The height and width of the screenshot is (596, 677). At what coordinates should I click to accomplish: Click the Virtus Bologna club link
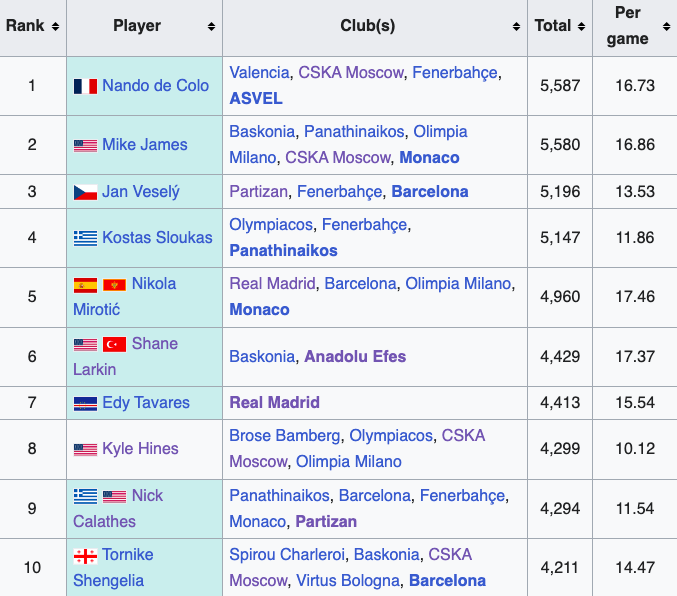[x=345, y=580]
